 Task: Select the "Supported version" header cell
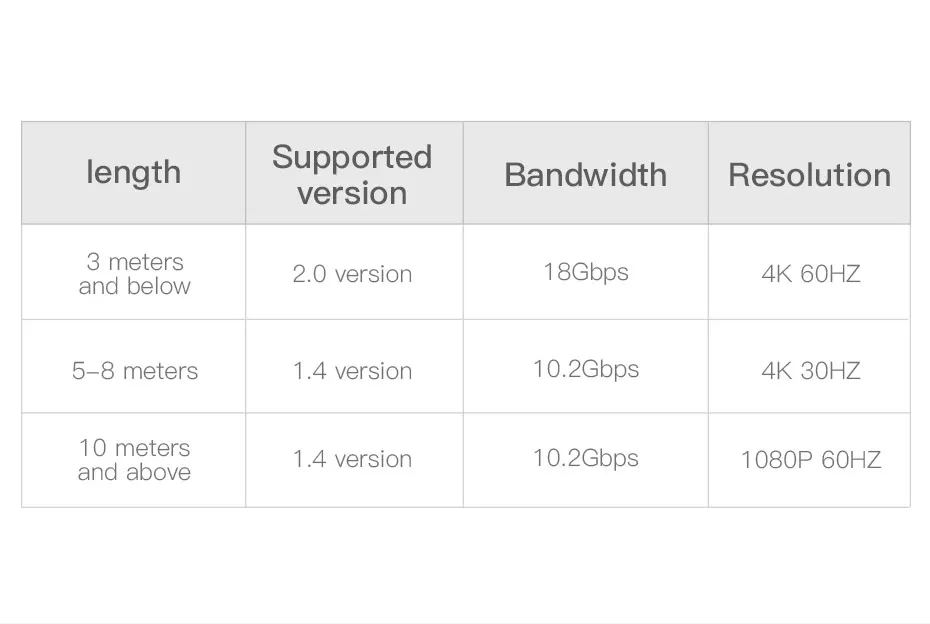[352, 174]
